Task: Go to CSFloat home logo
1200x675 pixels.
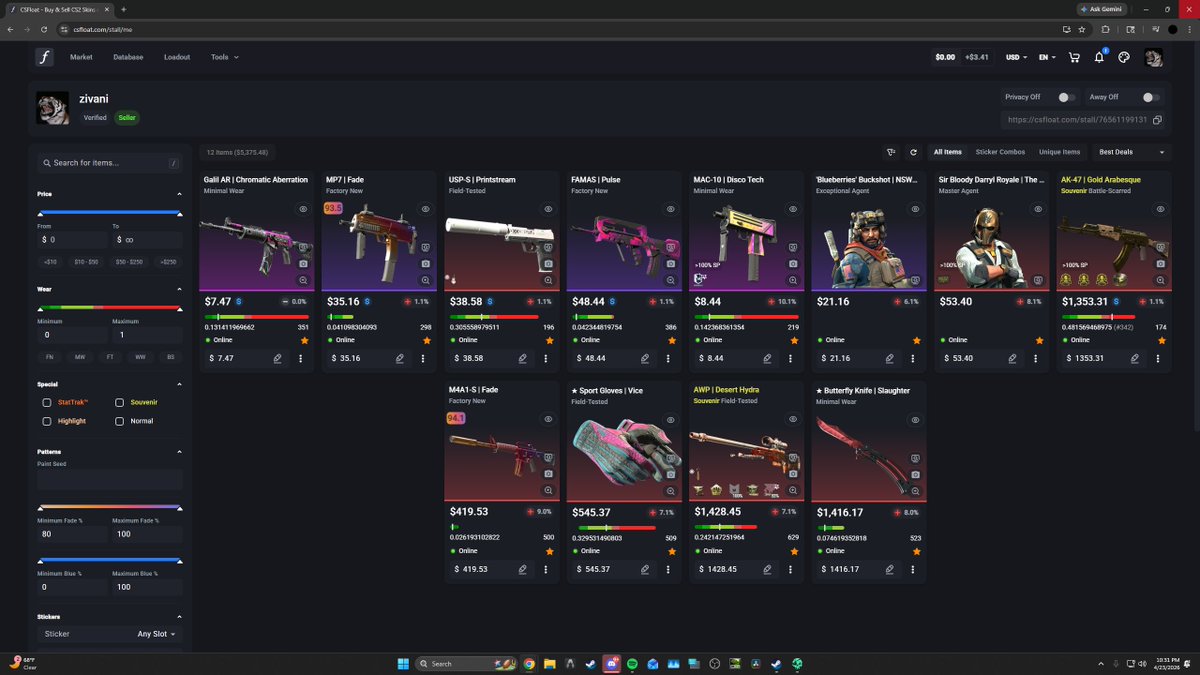Action: [44, 57]
